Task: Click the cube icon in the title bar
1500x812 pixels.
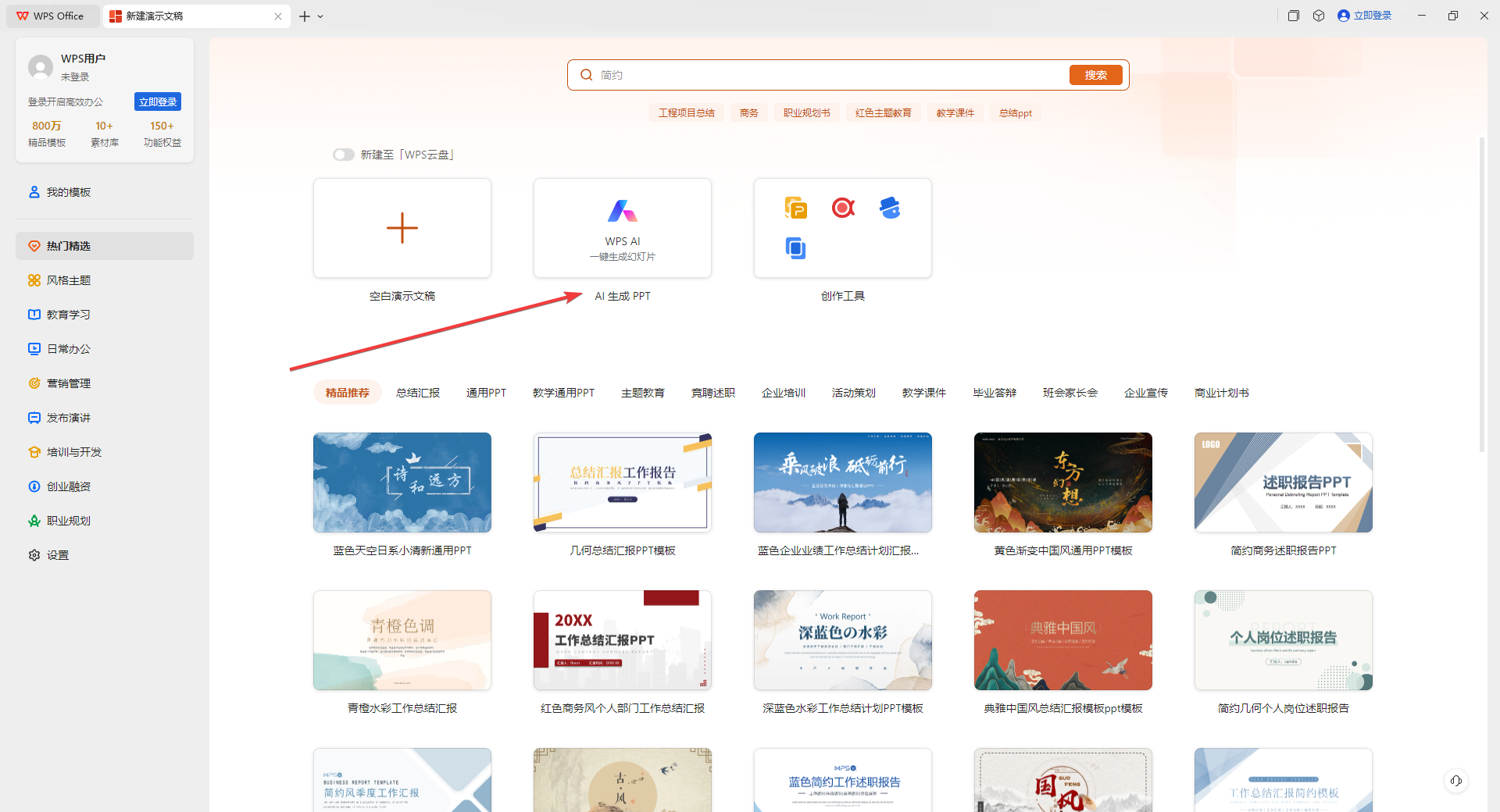Action: coord(1319,15)
